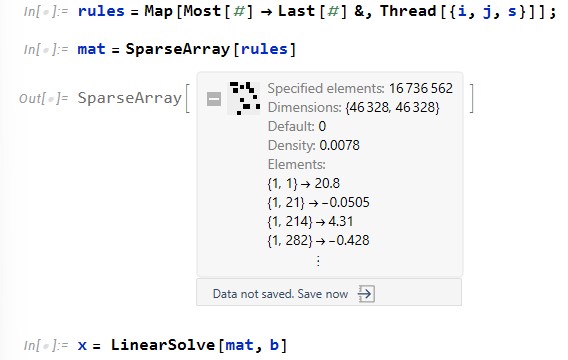The image size is (568, 360).
Task: Click the Out[•]= label of the SparseArray output
Action: click(x=43, y=99)
